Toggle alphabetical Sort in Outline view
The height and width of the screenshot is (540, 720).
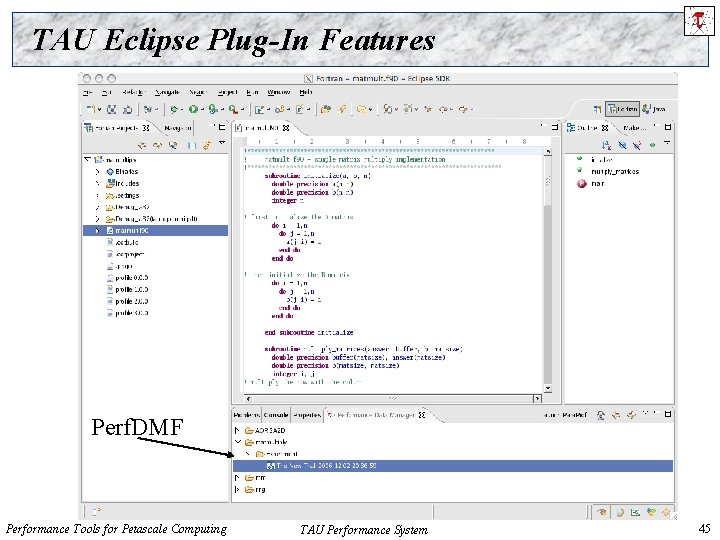pos(607,146)
